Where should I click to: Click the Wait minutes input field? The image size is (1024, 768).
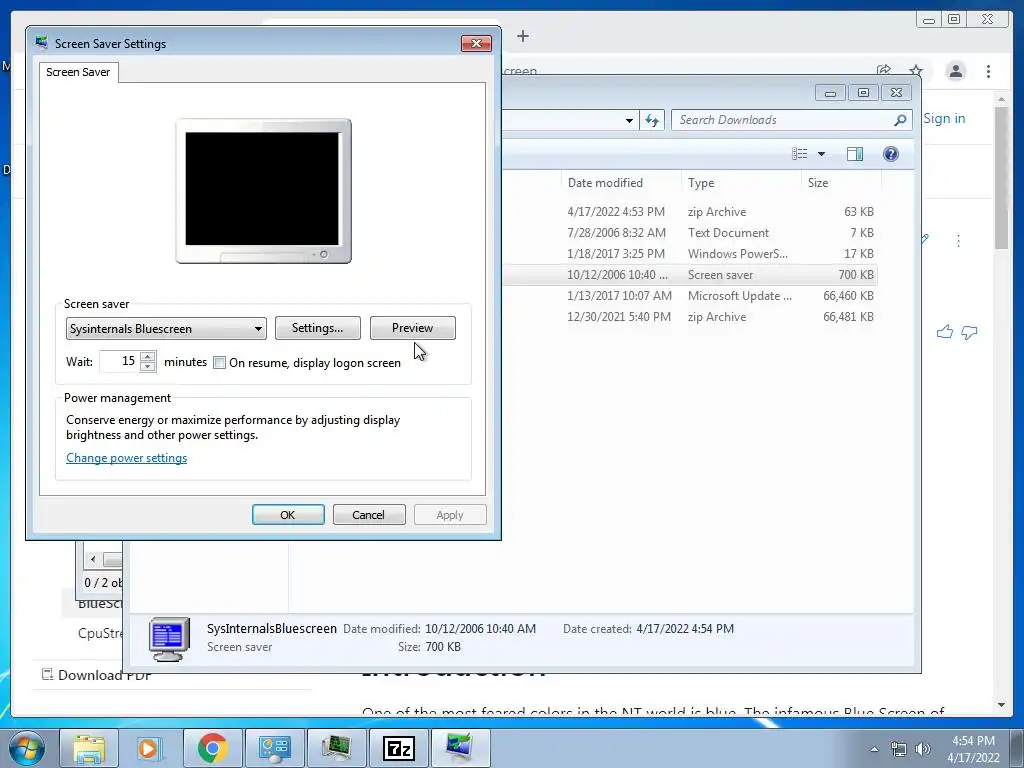(120, 361)
